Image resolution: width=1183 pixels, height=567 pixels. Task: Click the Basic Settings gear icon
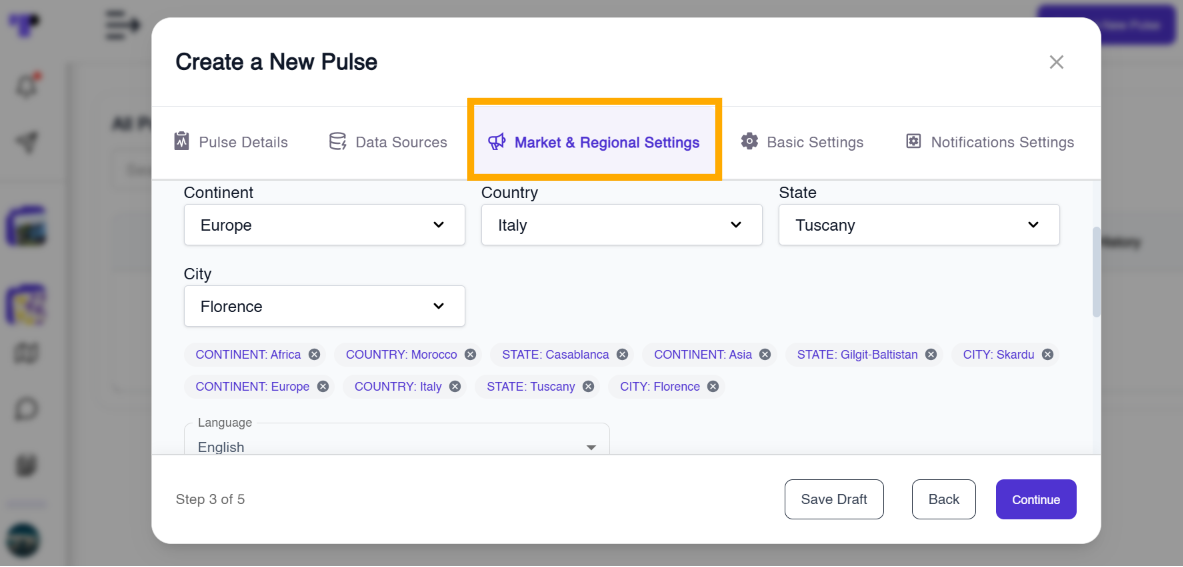click(749, 141)
